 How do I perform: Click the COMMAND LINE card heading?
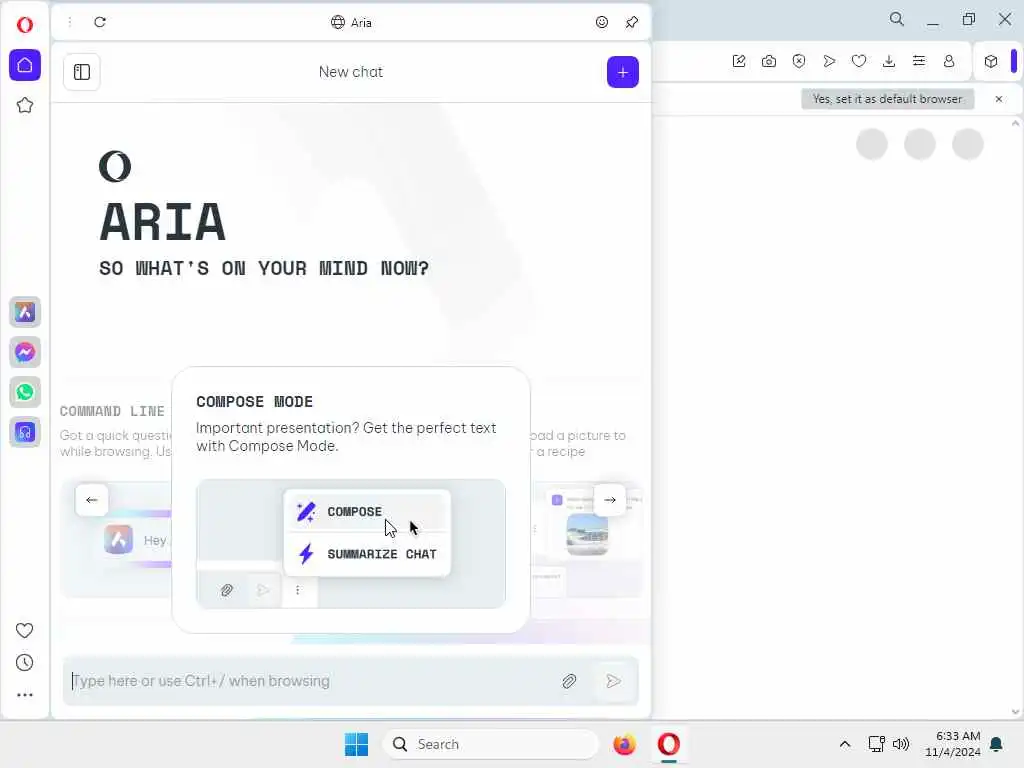pos(112,411)
